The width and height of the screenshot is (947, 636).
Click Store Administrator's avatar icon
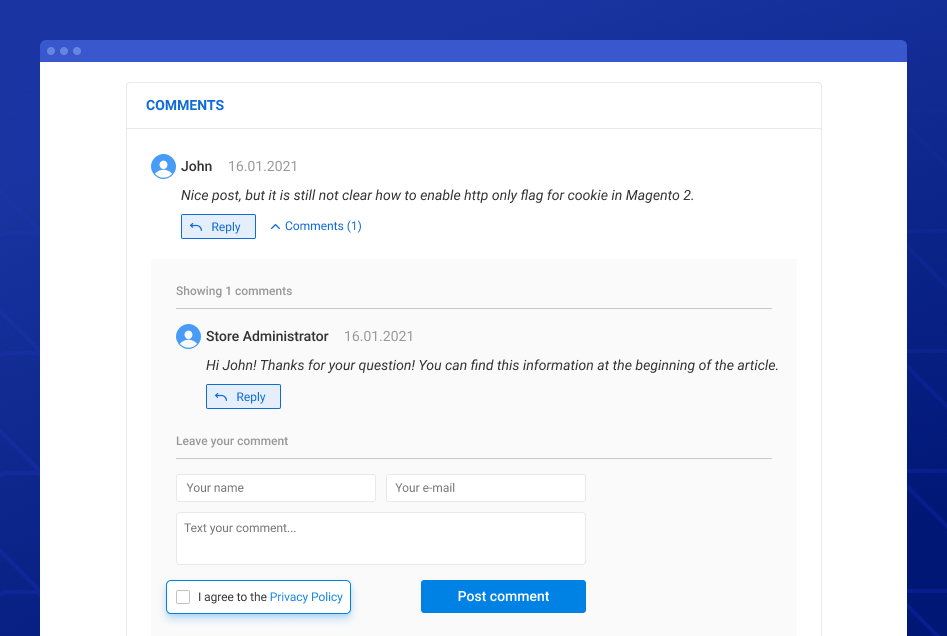188,336
